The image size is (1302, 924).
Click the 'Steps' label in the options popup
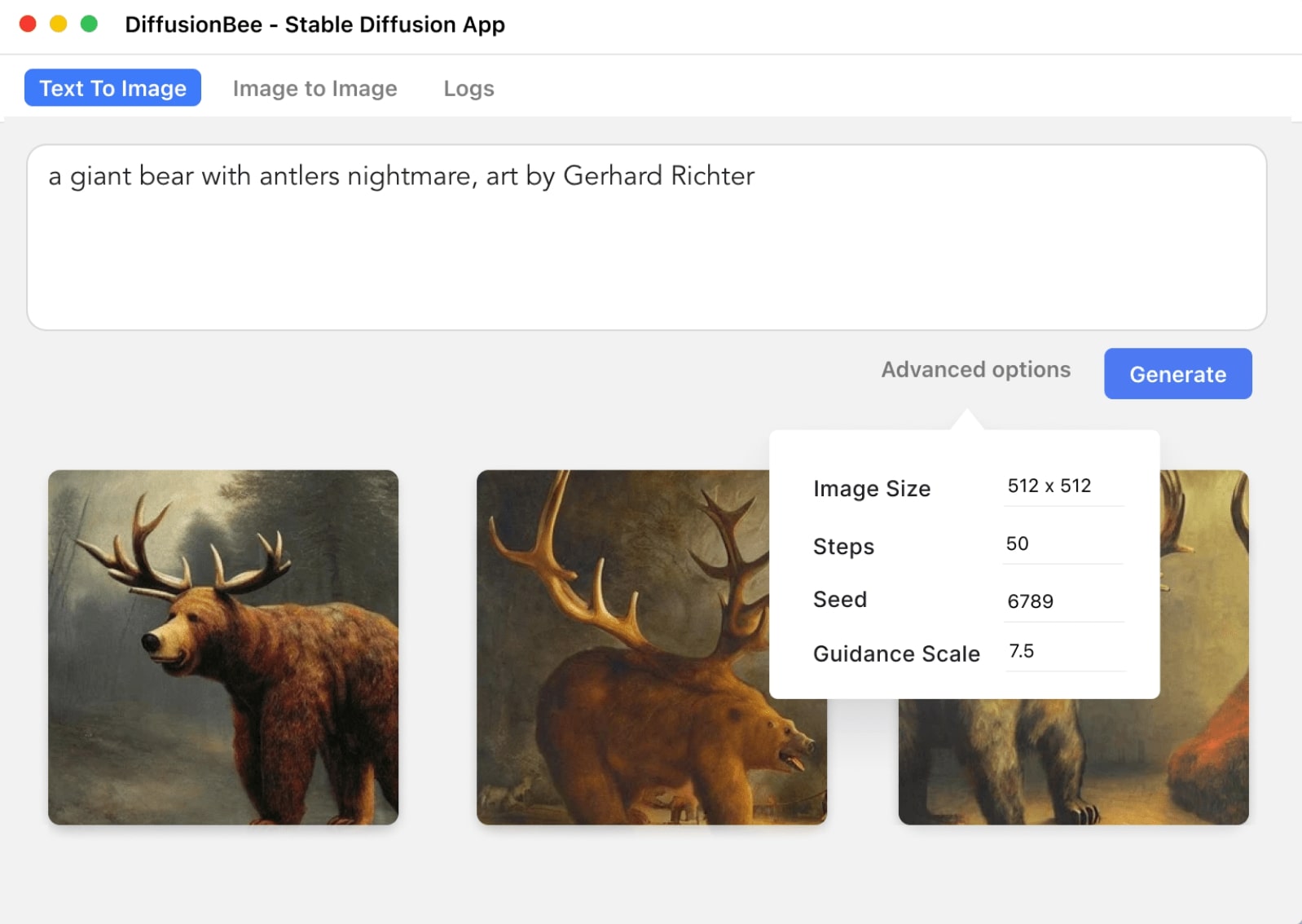[843, 547]
